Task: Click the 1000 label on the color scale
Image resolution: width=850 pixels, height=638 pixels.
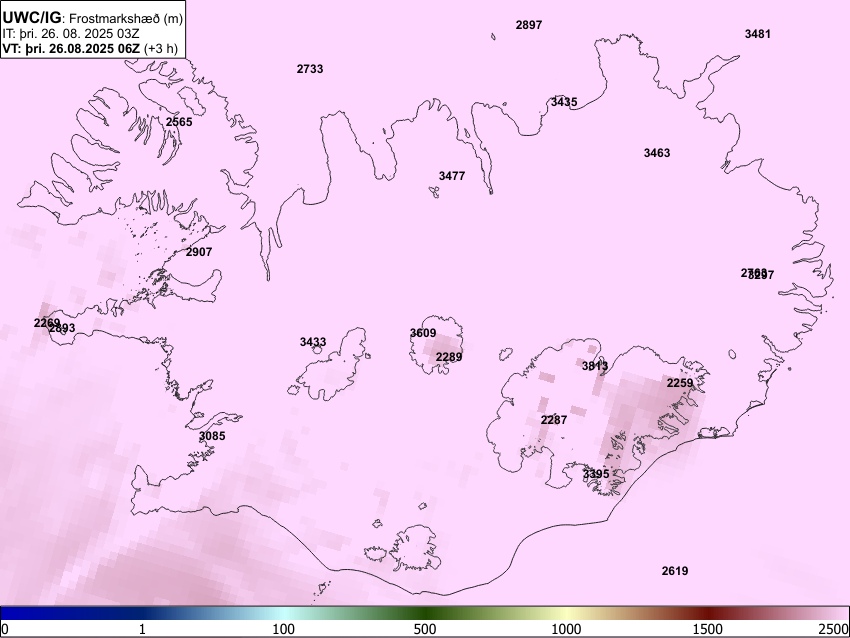Action: tap(566, 629)
